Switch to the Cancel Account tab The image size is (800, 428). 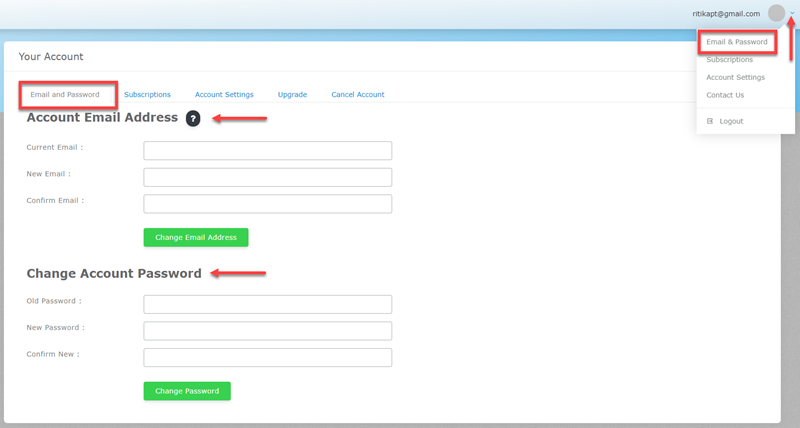357,95
